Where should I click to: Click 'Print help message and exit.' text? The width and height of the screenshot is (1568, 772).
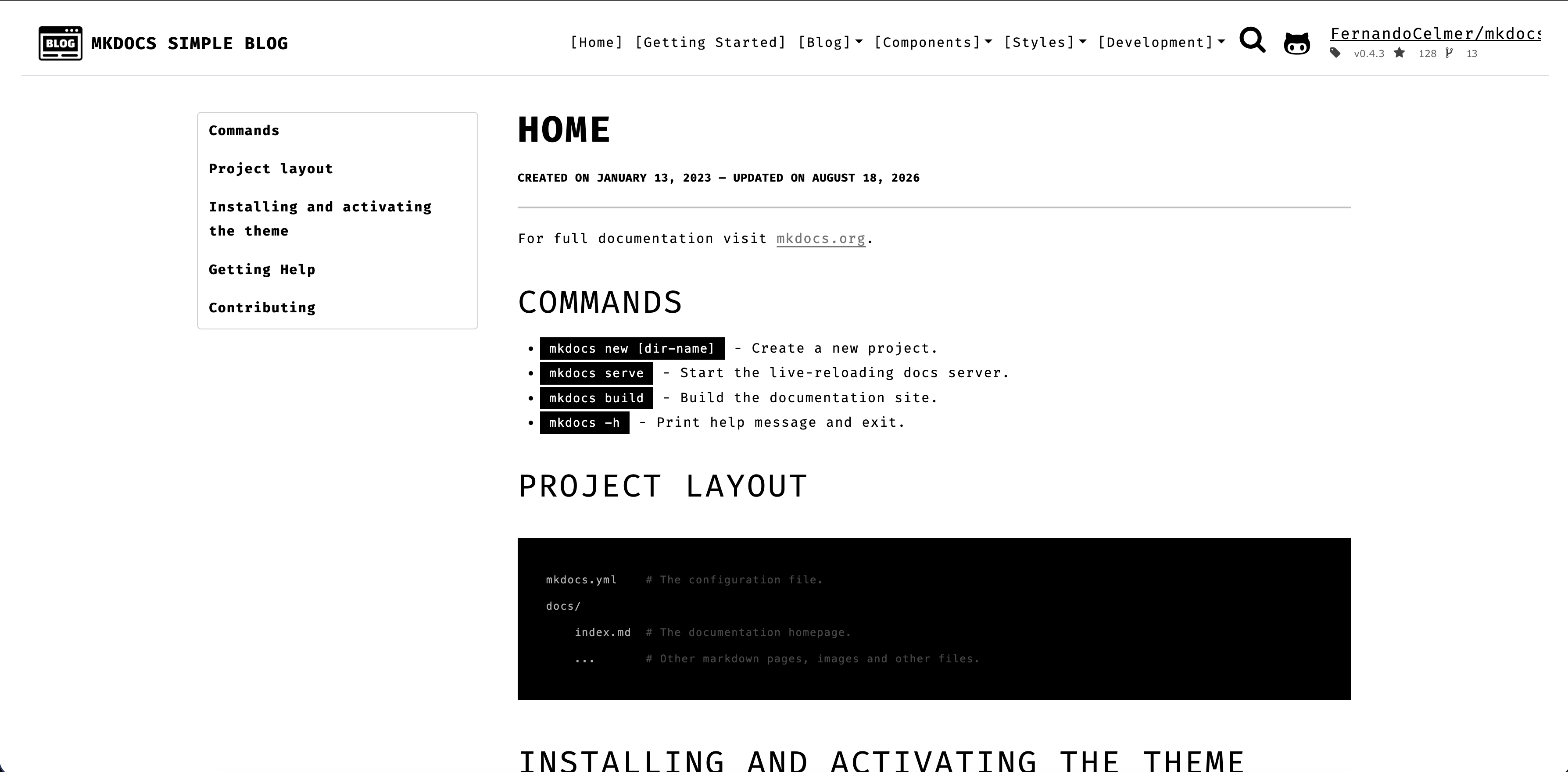pos(781,422)
